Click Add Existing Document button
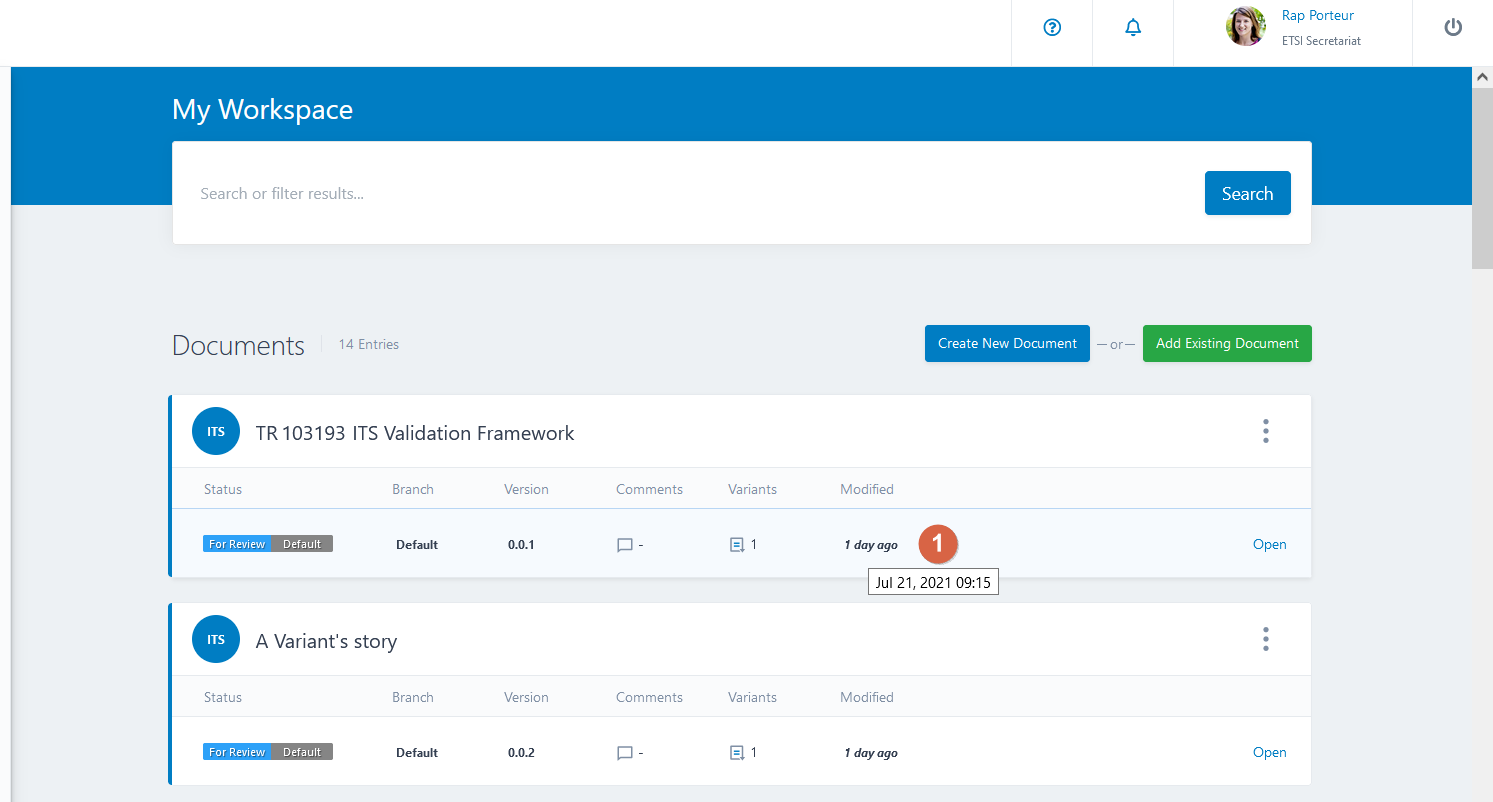1493x802 pixels. [x=1227, y=343]
